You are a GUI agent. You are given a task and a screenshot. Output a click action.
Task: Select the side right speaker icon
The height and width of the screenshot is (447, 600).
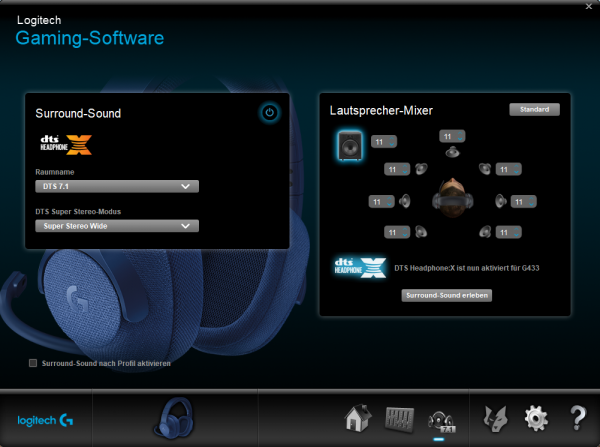tap(501, 201)
